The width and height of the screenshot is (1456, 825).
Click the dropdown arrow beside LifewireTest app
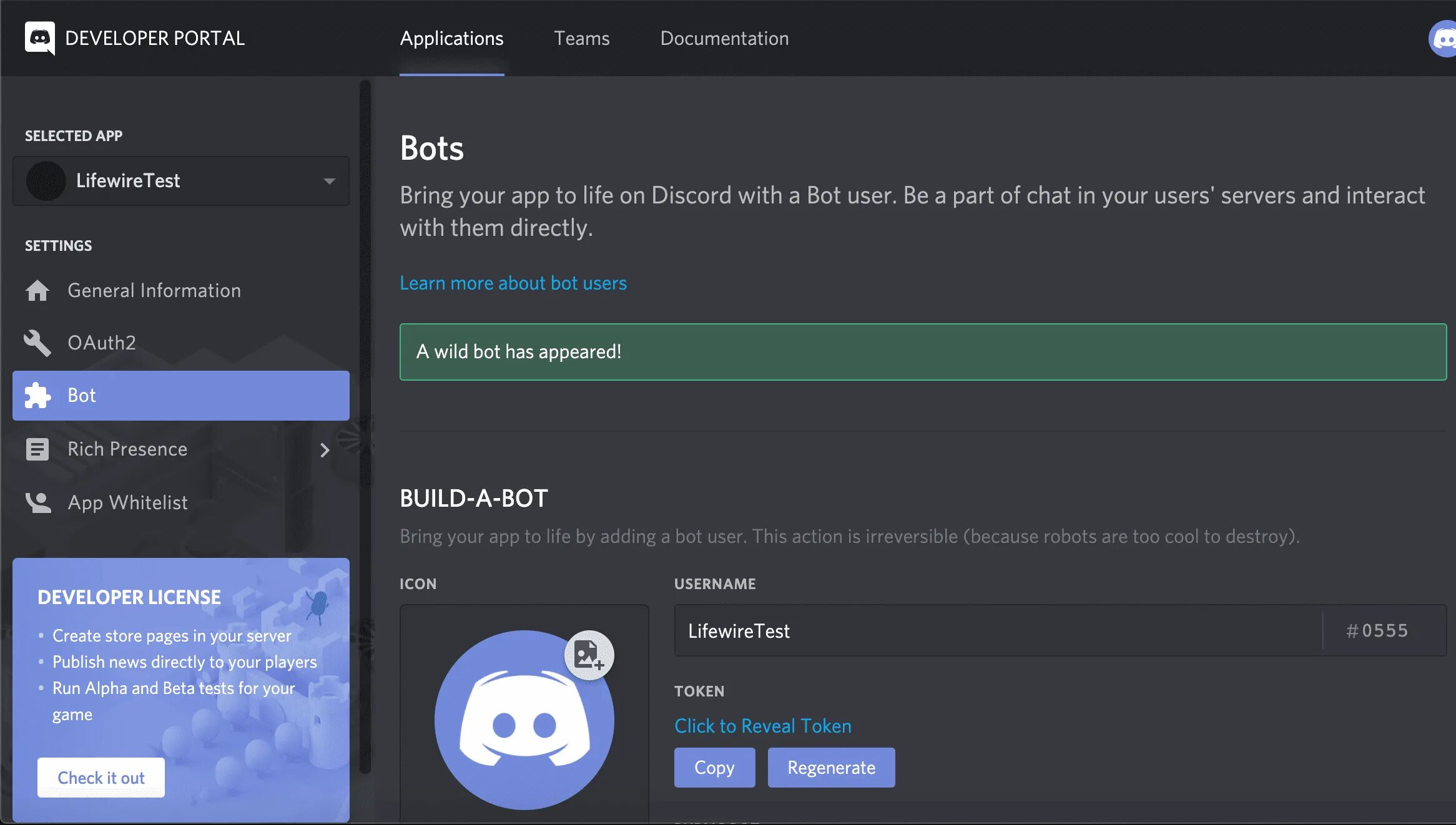coord(329,182)
